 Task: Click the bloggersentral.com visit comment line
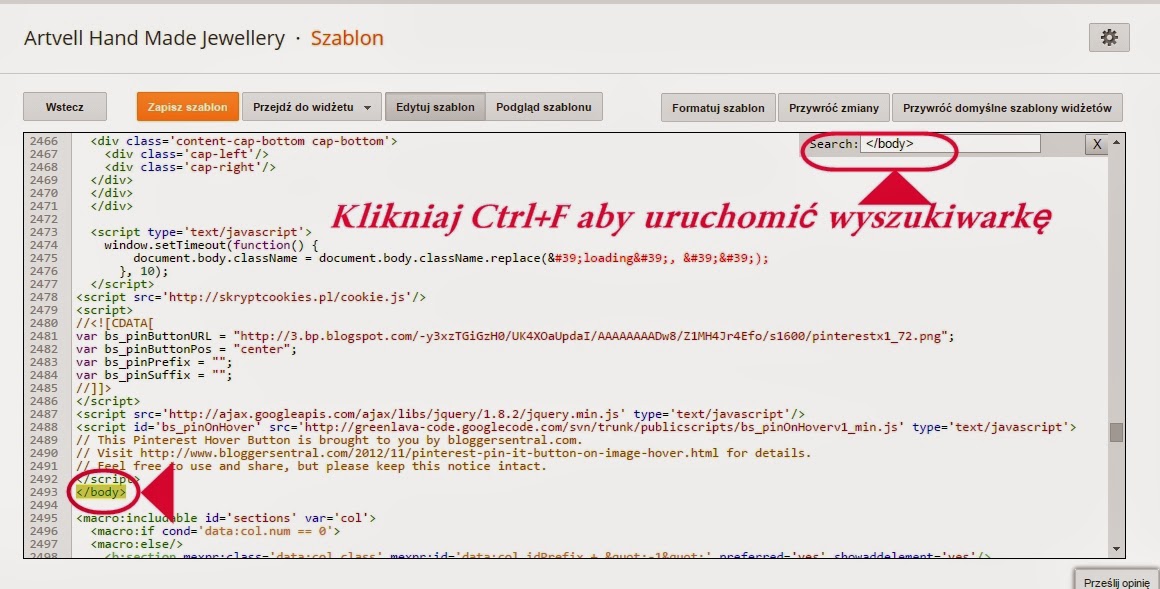(444, 453)
